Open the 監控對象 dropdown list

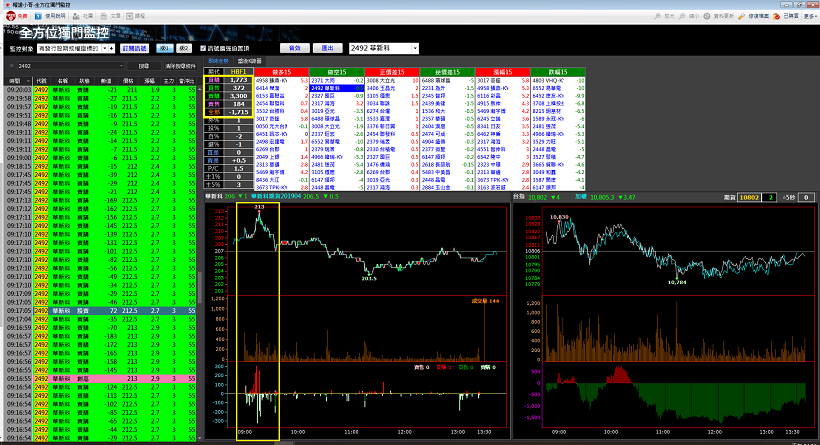point(105,49)
